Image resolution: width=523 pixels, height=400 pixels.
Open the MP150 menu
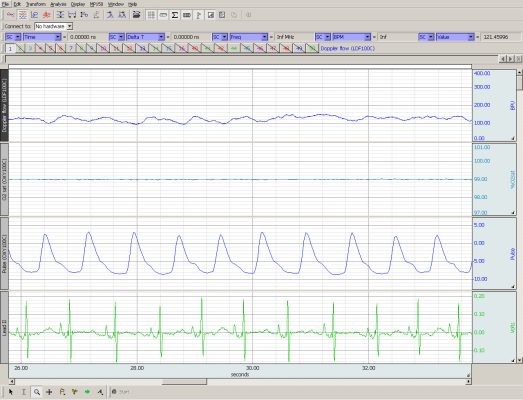(96, 4)
